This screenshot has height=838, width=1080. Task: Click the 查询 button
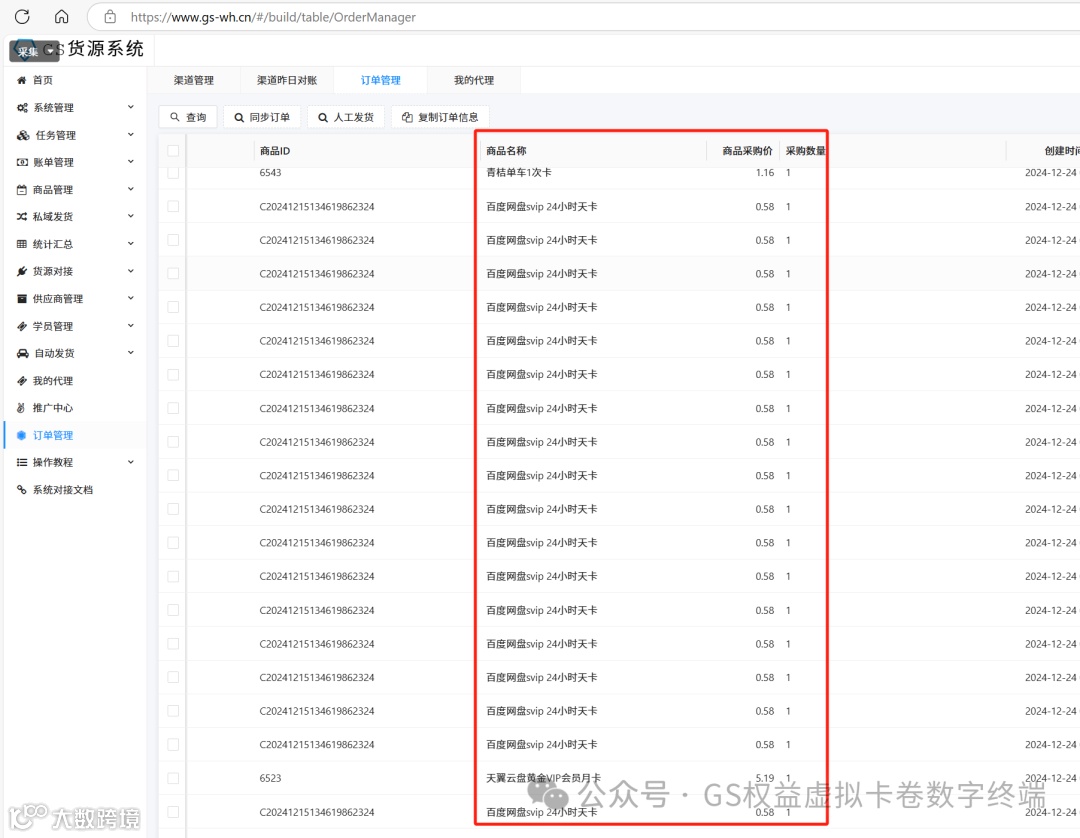[188, 117]
